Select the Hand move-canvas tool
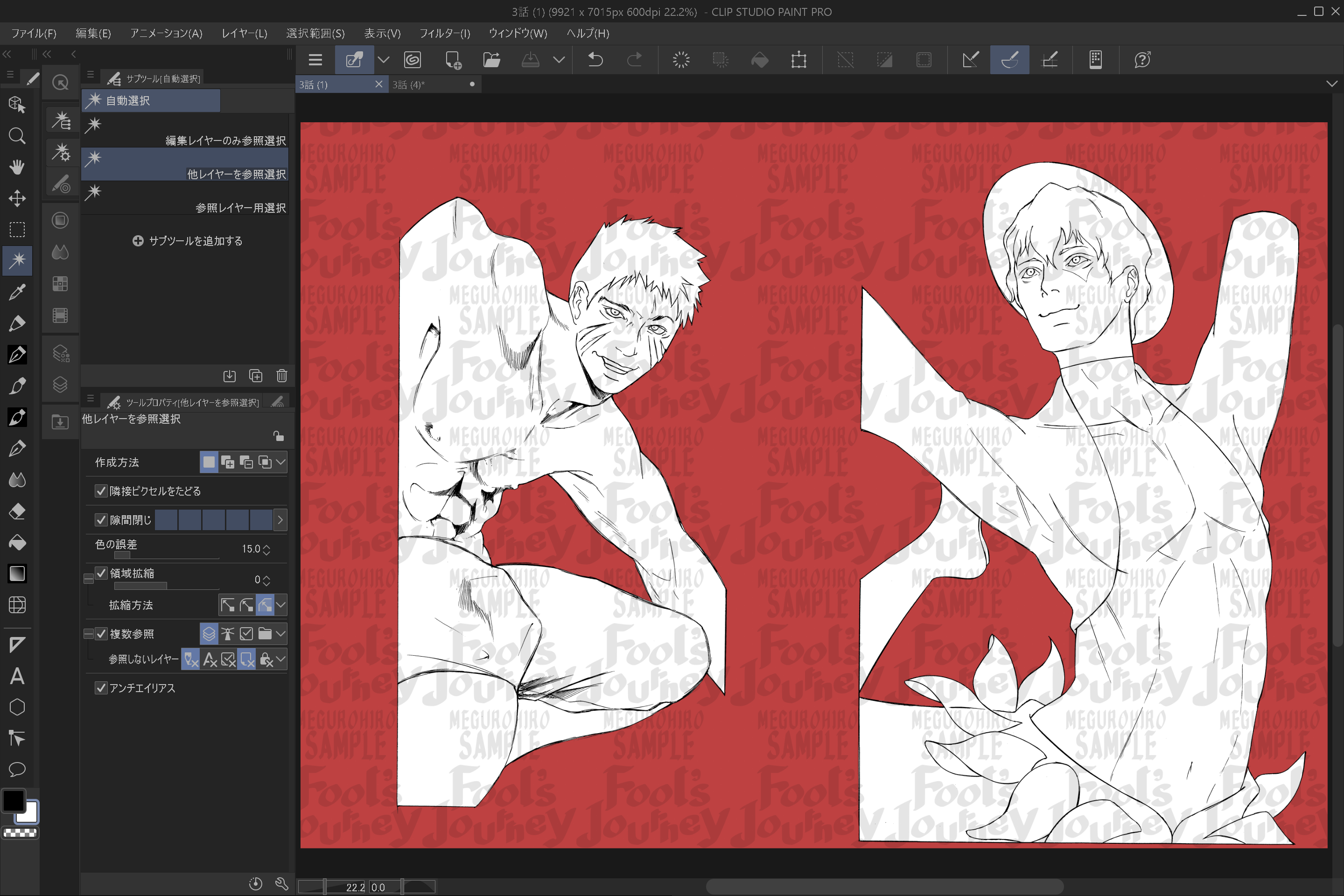Image resolution: width=1344 pixels, height=896 pixels. pos(17,167)
